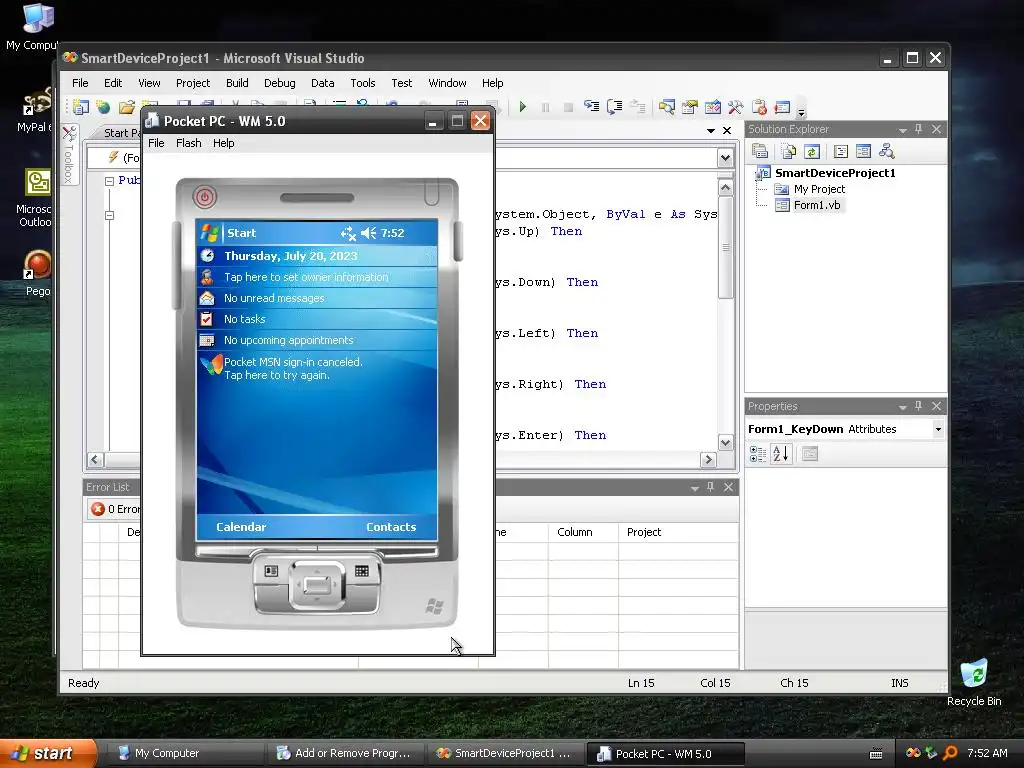The image size is (1024, 768).
Task: Click the code editor vertical scrollbar thumb
Action: pyautogui.click(x=726, y=248)
